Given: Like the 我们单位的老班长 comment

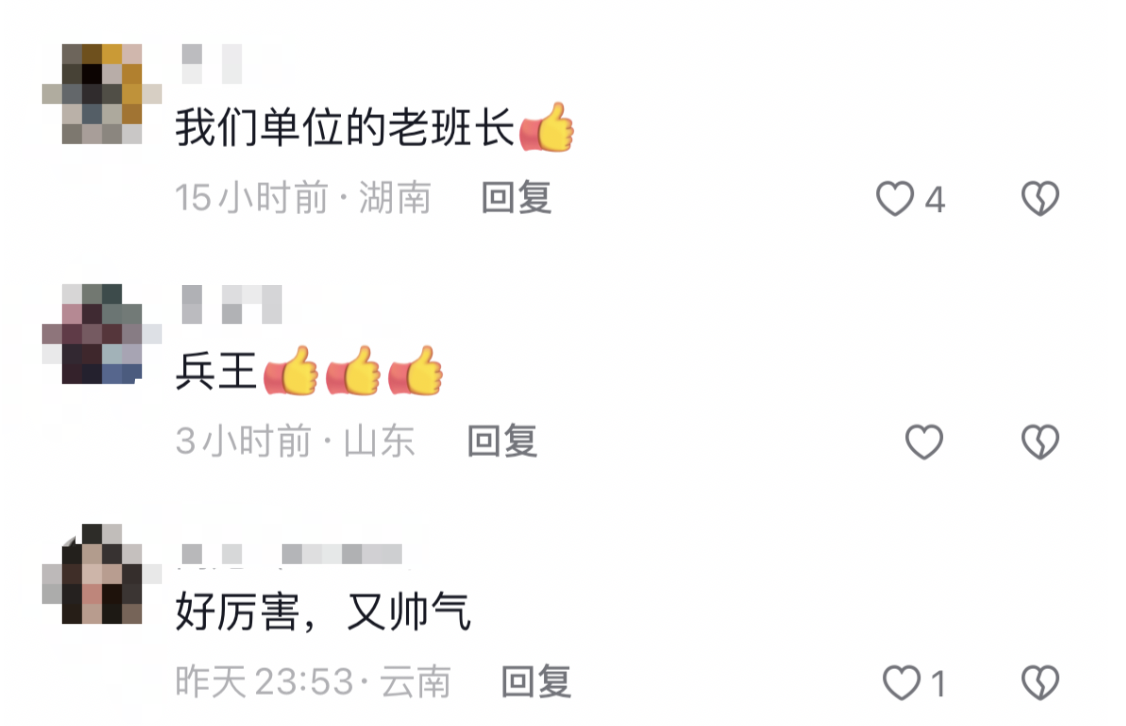Looking at the screenshot, I should tap(895, 199).
